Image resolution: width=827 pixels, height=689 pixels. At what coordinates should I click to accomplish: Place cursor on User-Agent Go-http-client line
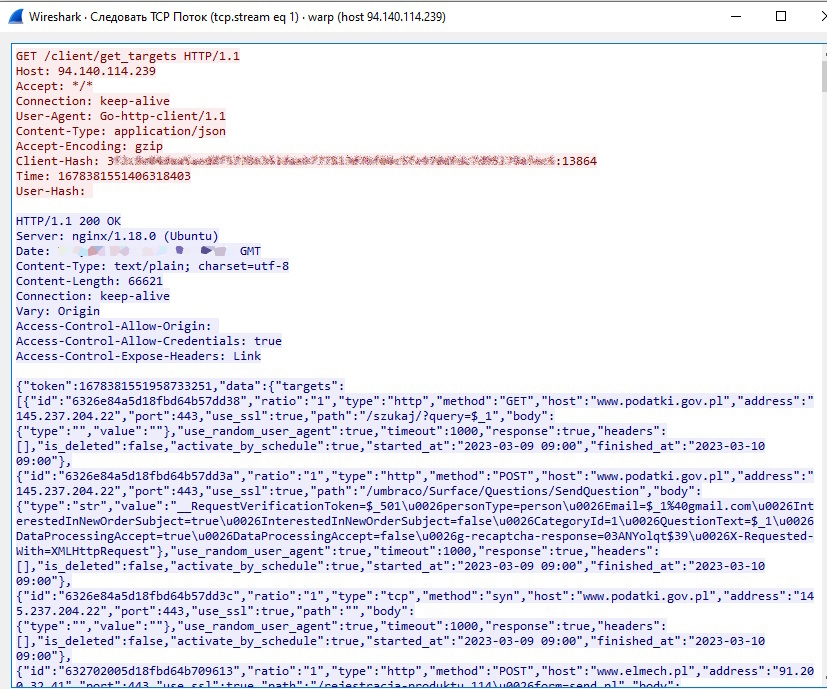(x=121, y=116)
